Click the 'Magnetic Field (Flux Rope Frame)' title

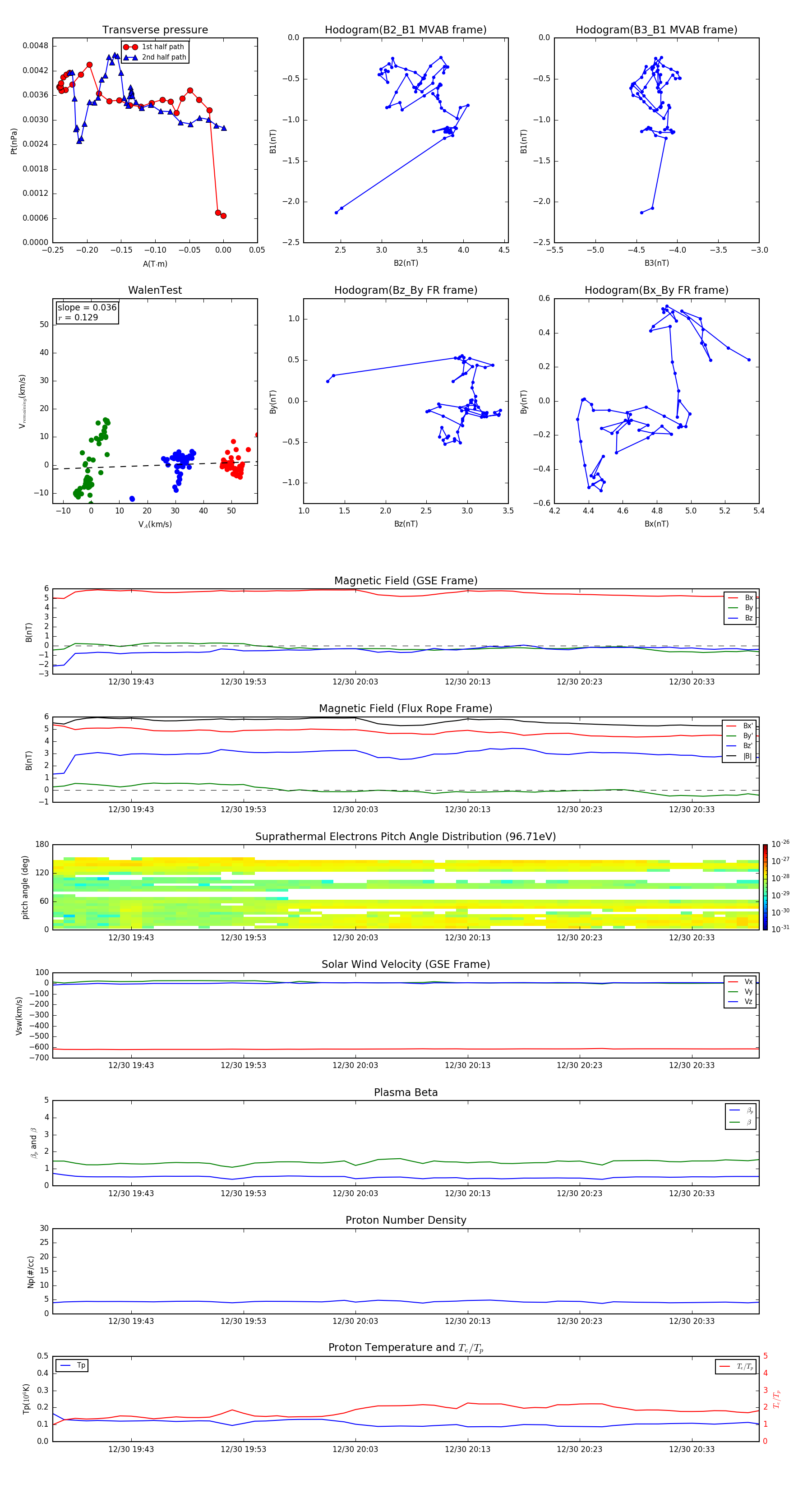406,709
